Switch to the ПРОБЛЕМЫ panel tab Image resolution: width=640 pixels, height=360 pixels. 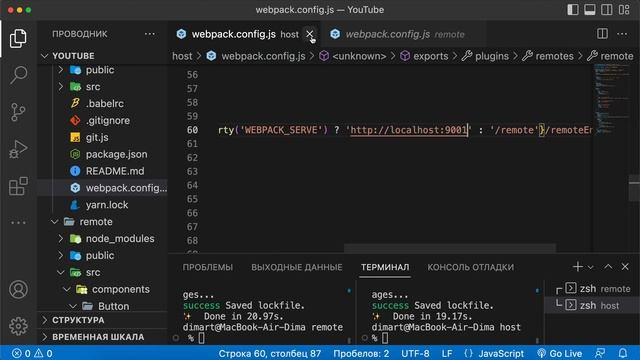pyautogui.click(x=207, y=267)
